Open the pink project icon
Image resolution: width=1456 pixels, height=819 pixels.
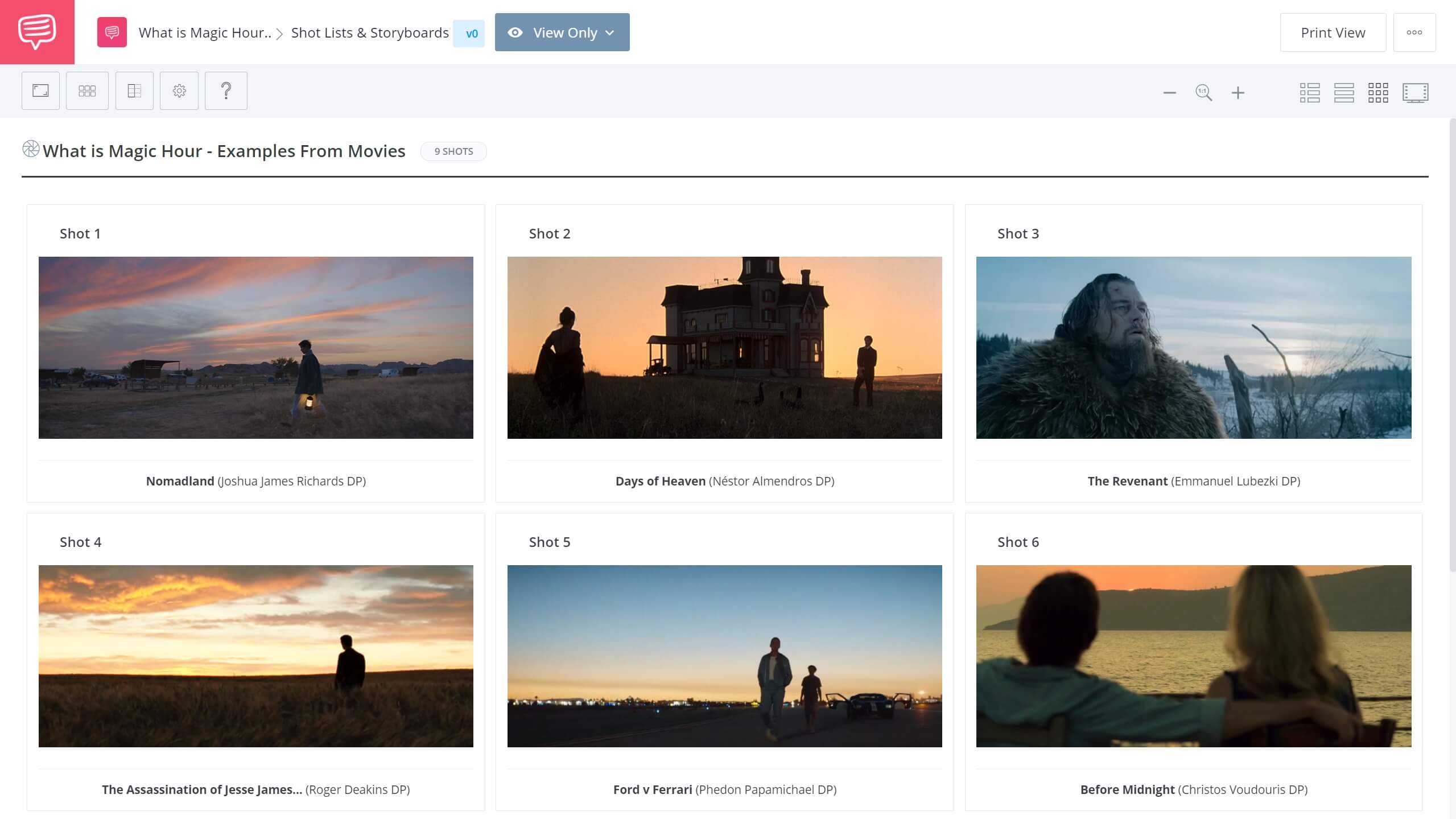pos(112,32)
